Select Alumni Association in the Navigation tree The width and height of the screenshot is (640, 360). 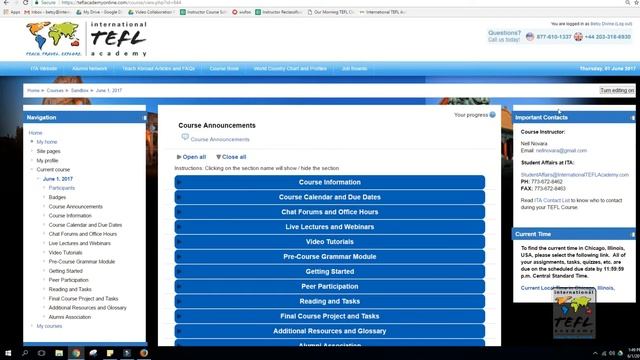click(70, 317)
